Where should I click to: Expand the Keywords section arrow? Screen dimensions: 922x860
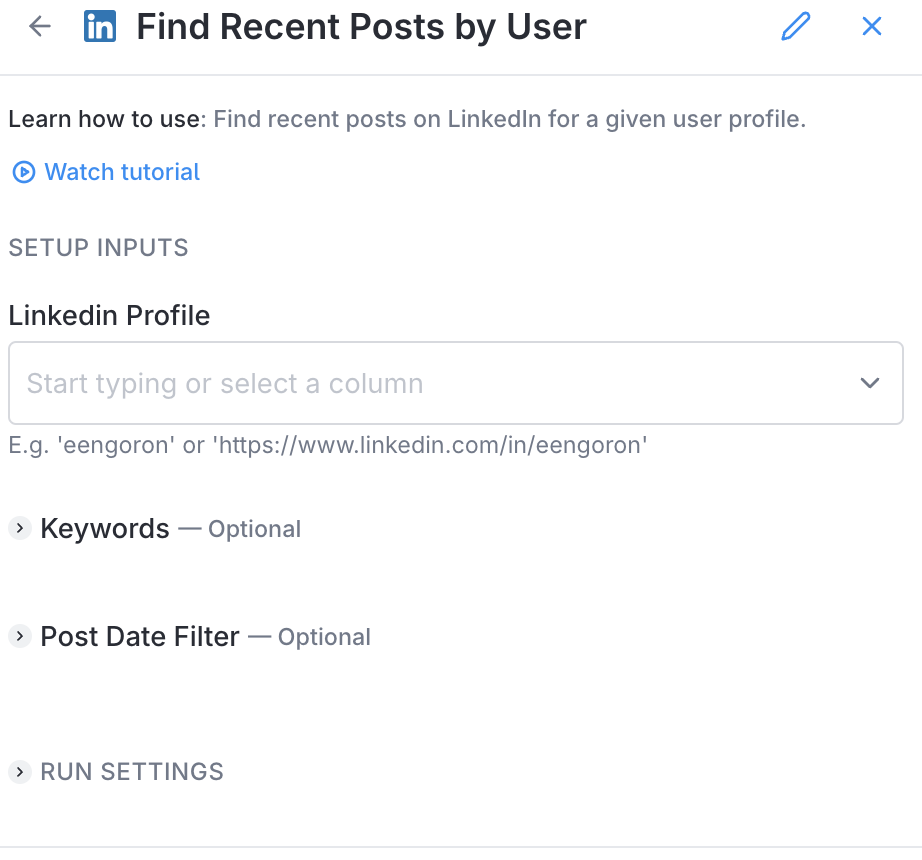point(20,529)
